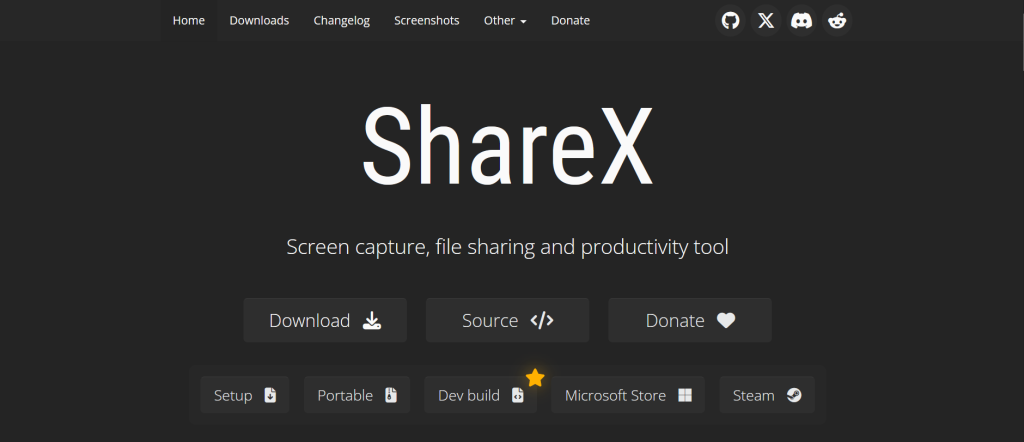The image size is (1024, 442).
Task: Open the Reddit icon link
Action: (x=837, y=20)
